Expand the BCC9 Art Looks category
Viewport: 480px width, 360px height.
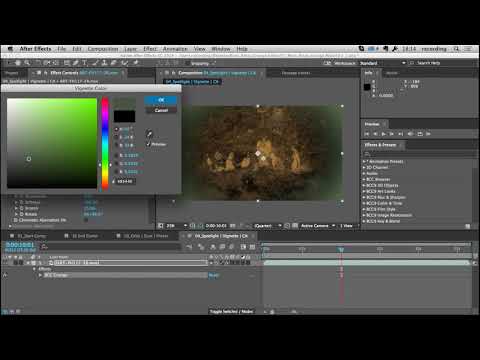coord(364,191)
